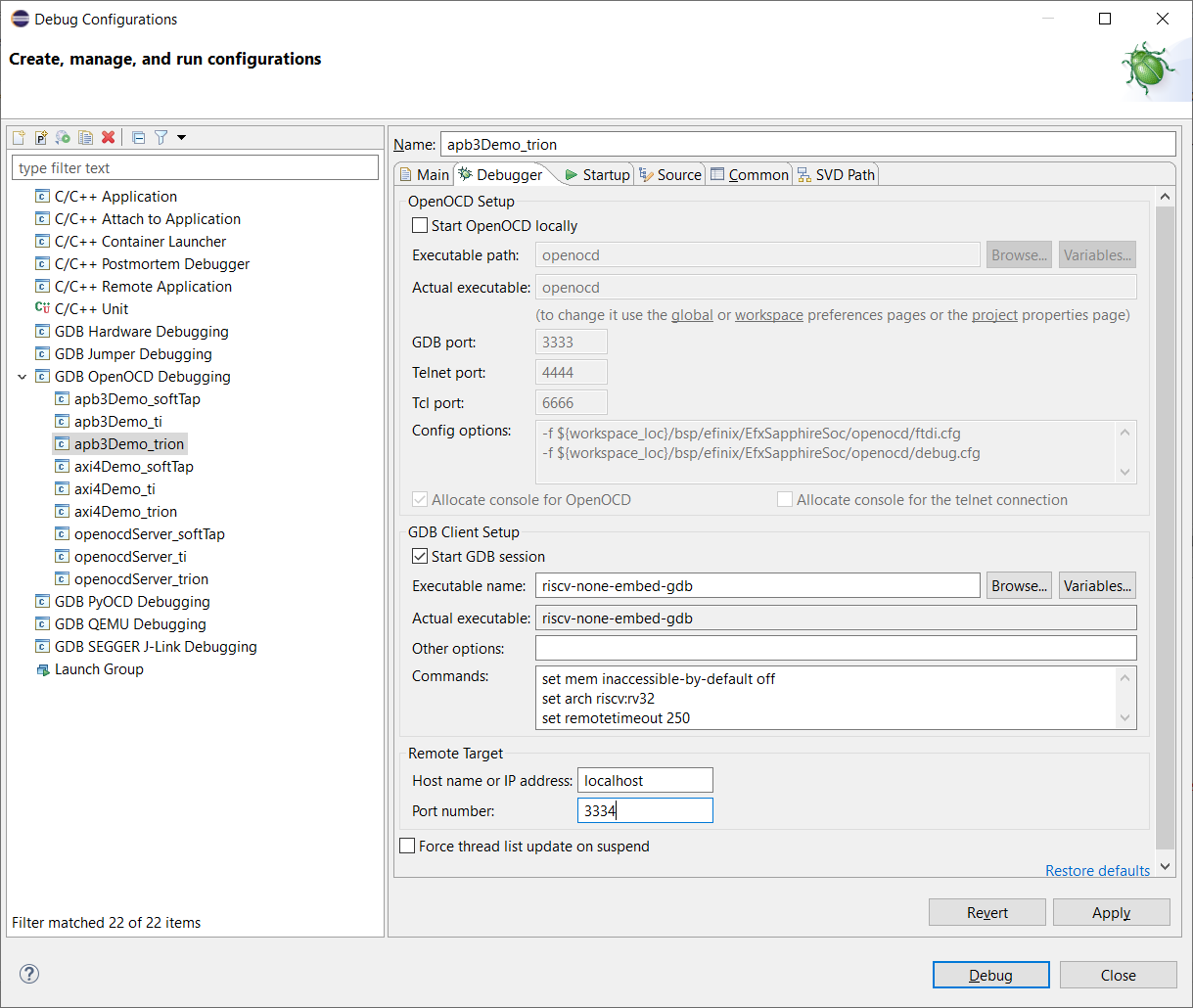Image resolution: width=1193 pixels, height=1008 pixels.
Task: Open the filter options dropdown arrow
Action: pos(181,138)
